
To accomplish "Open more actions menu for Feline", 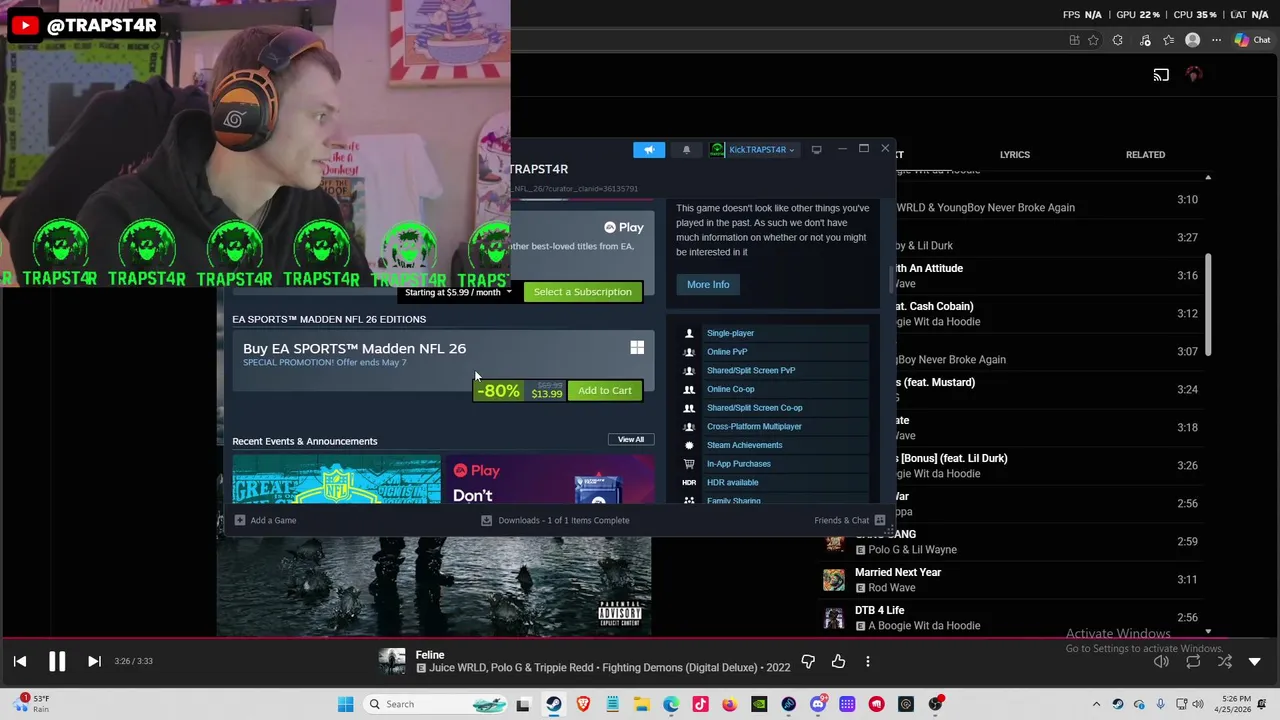I will pyautogui.click(x=868, y=661).
